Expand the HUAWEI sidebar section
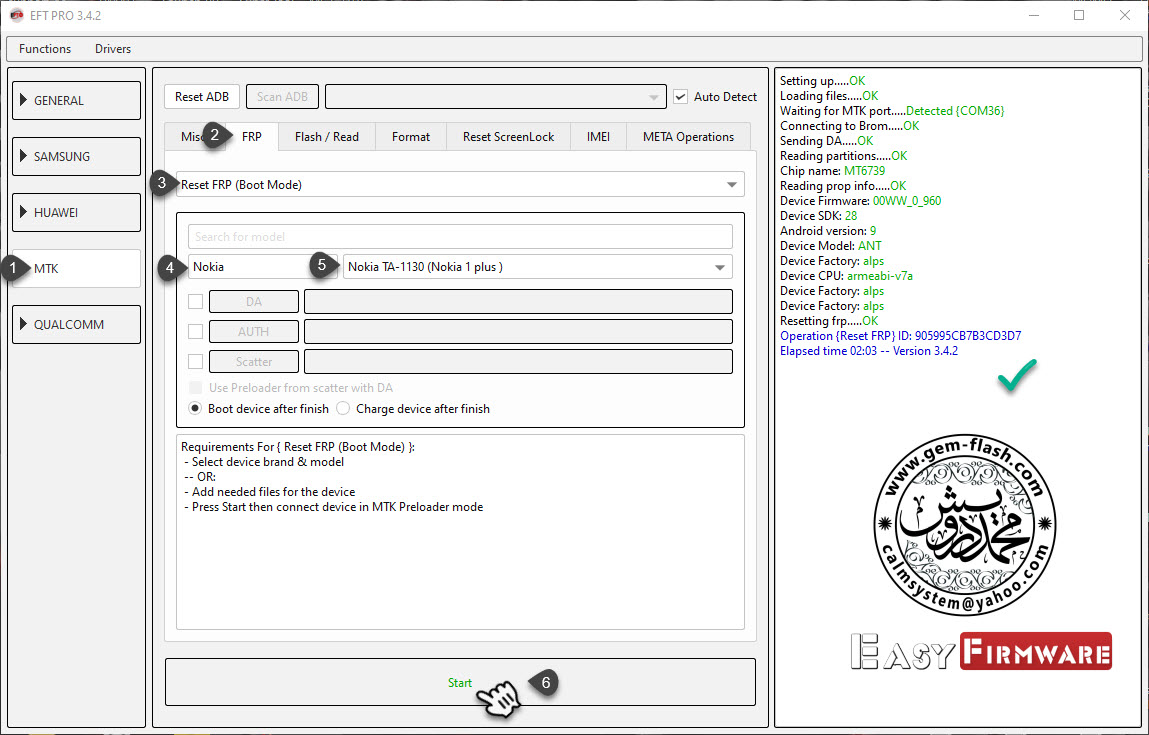 coord(76,213)
